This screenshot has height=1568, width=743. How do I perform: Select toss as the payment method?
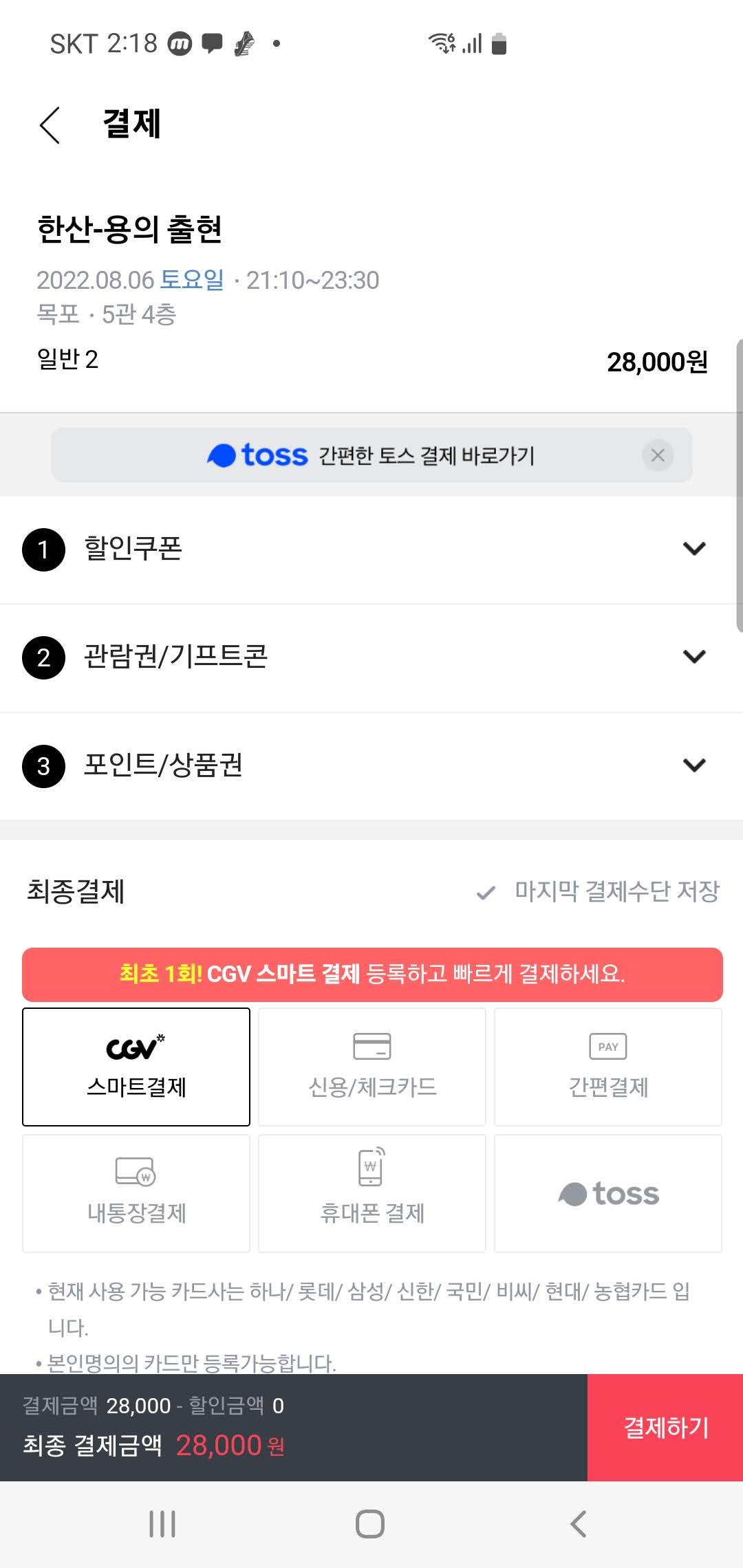[x=607, y=1193]
